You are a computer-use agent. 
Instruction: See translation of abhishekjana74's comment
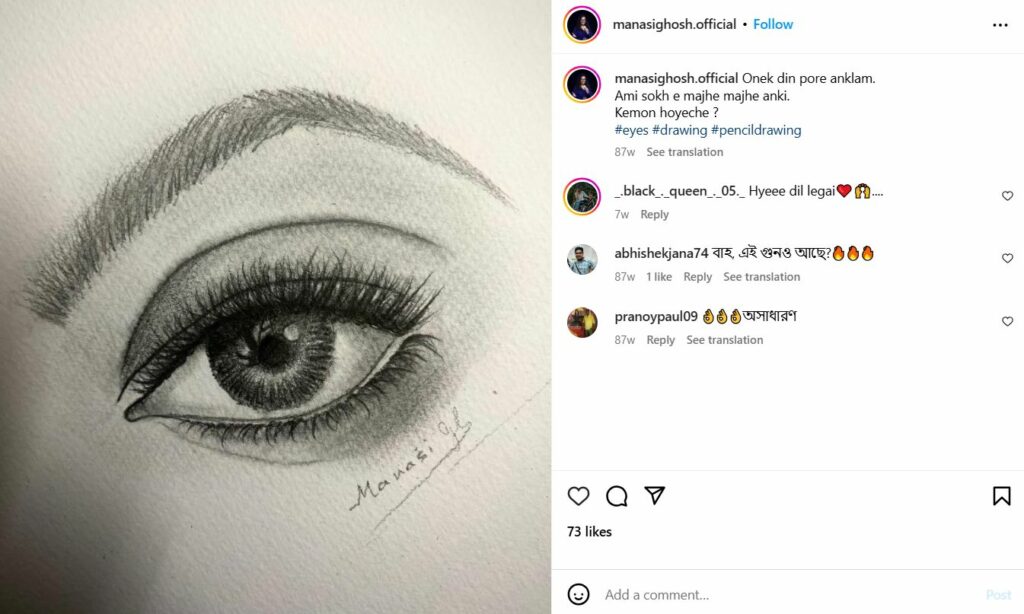point(761,277)
